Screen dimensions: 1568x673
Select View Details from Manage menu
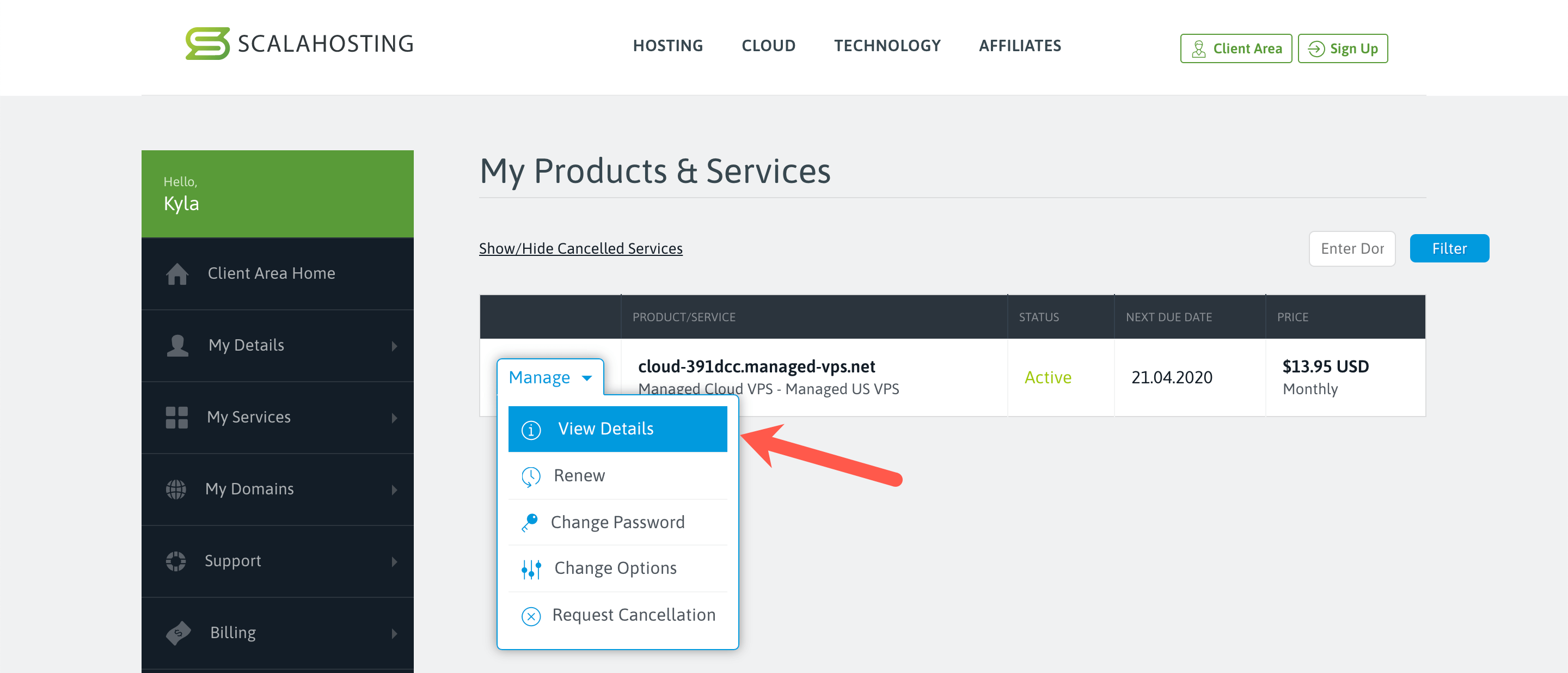pyautogui.click(x=617, y=429)
